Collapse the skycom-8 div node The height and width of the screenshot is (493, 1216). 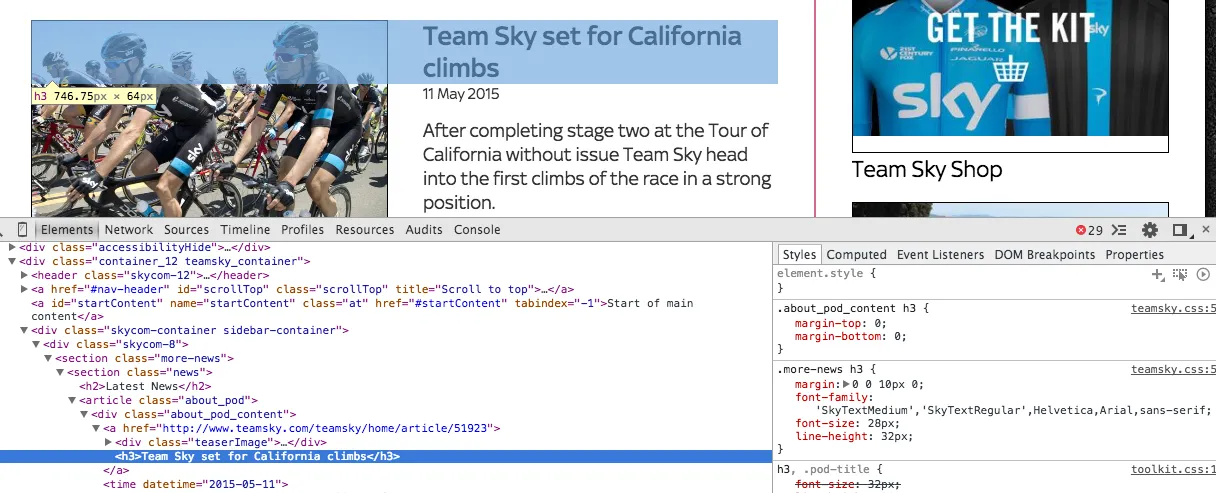tap(37, 344)
